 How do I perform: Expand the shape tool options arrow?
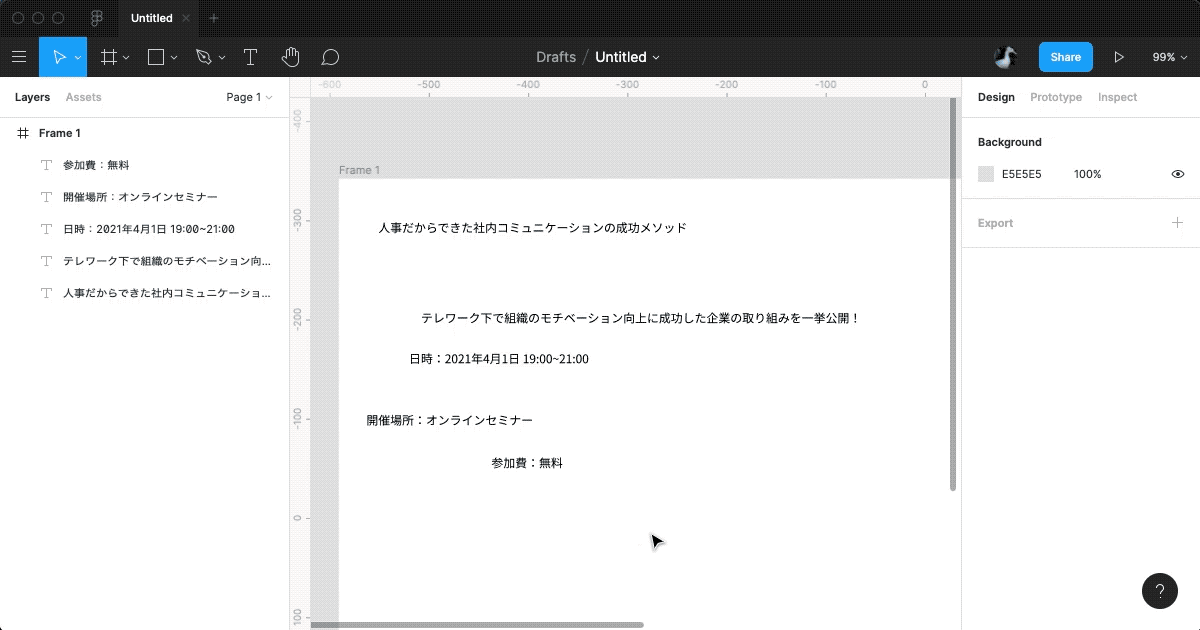pos(173,57)
